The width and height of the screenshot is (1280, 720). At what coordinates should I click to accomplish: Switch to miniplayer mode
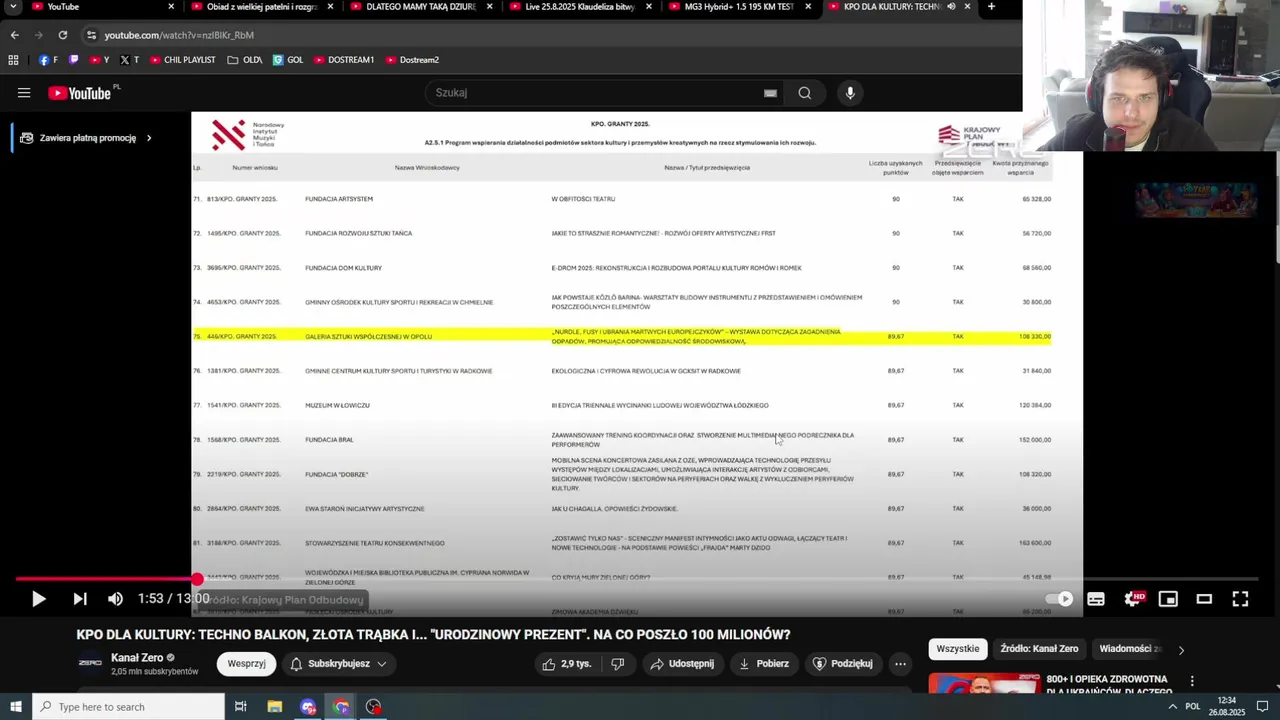pyautogui.click(x=1168, y=599)
